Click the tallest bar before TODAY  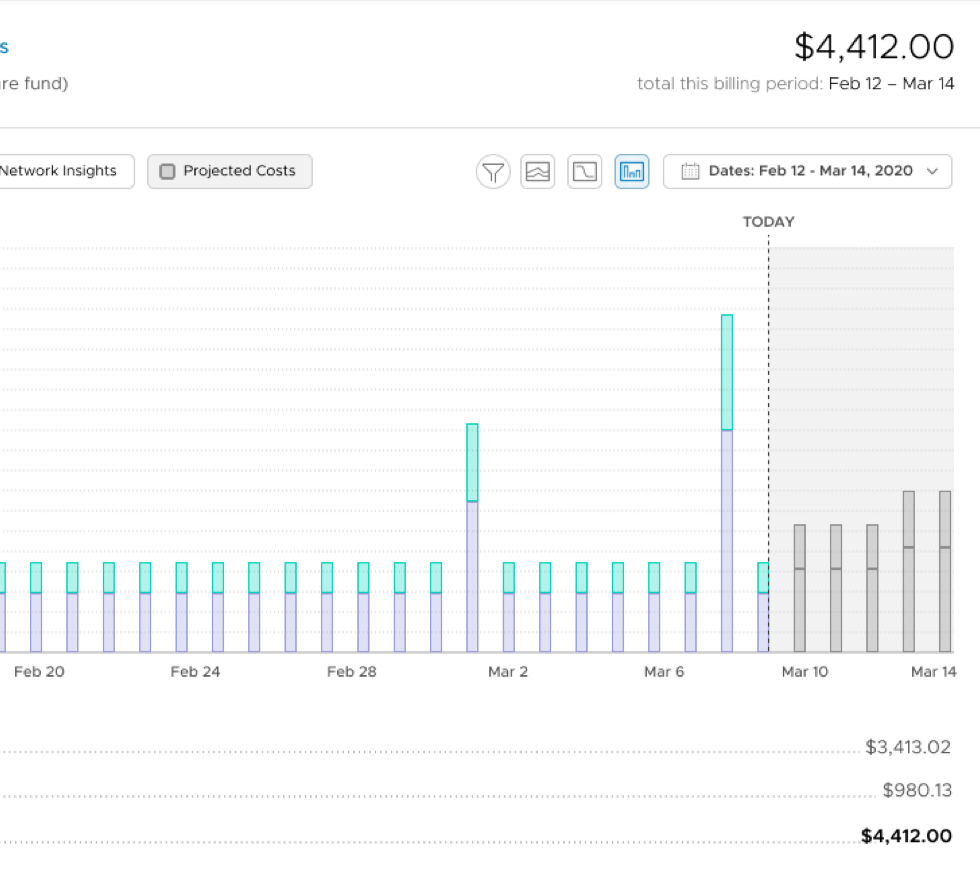tap(727, 483)
